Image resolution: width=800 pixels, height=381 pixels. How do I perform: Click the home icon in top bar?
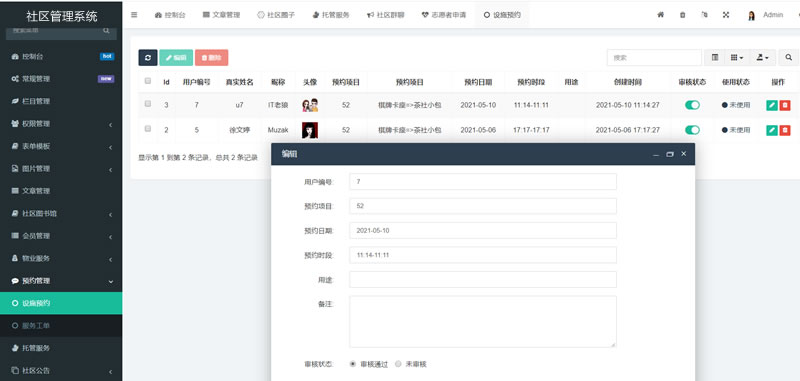[x=660, y=15]
